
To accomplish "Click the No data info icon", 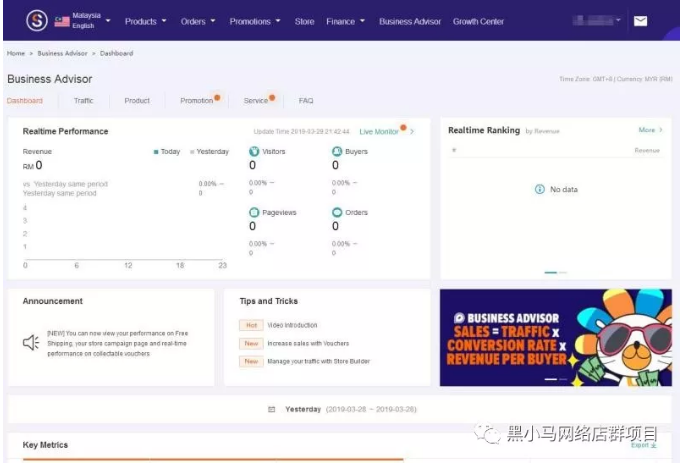I will point(539,189).
